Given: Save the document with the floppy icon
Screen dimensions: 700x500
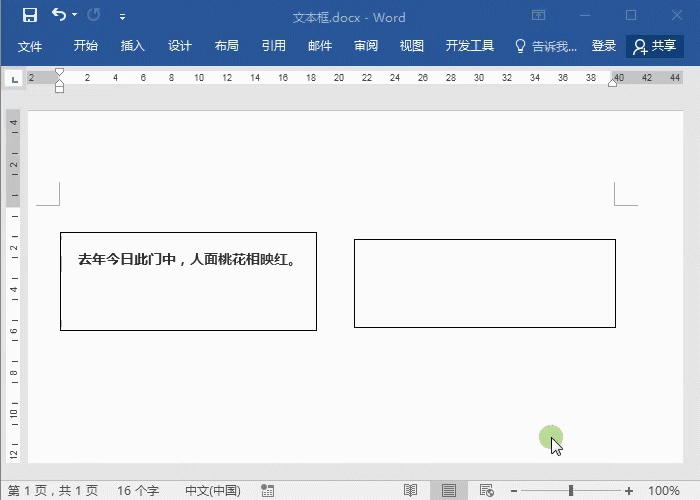Looking at the screenshot, I should point(30,16).
